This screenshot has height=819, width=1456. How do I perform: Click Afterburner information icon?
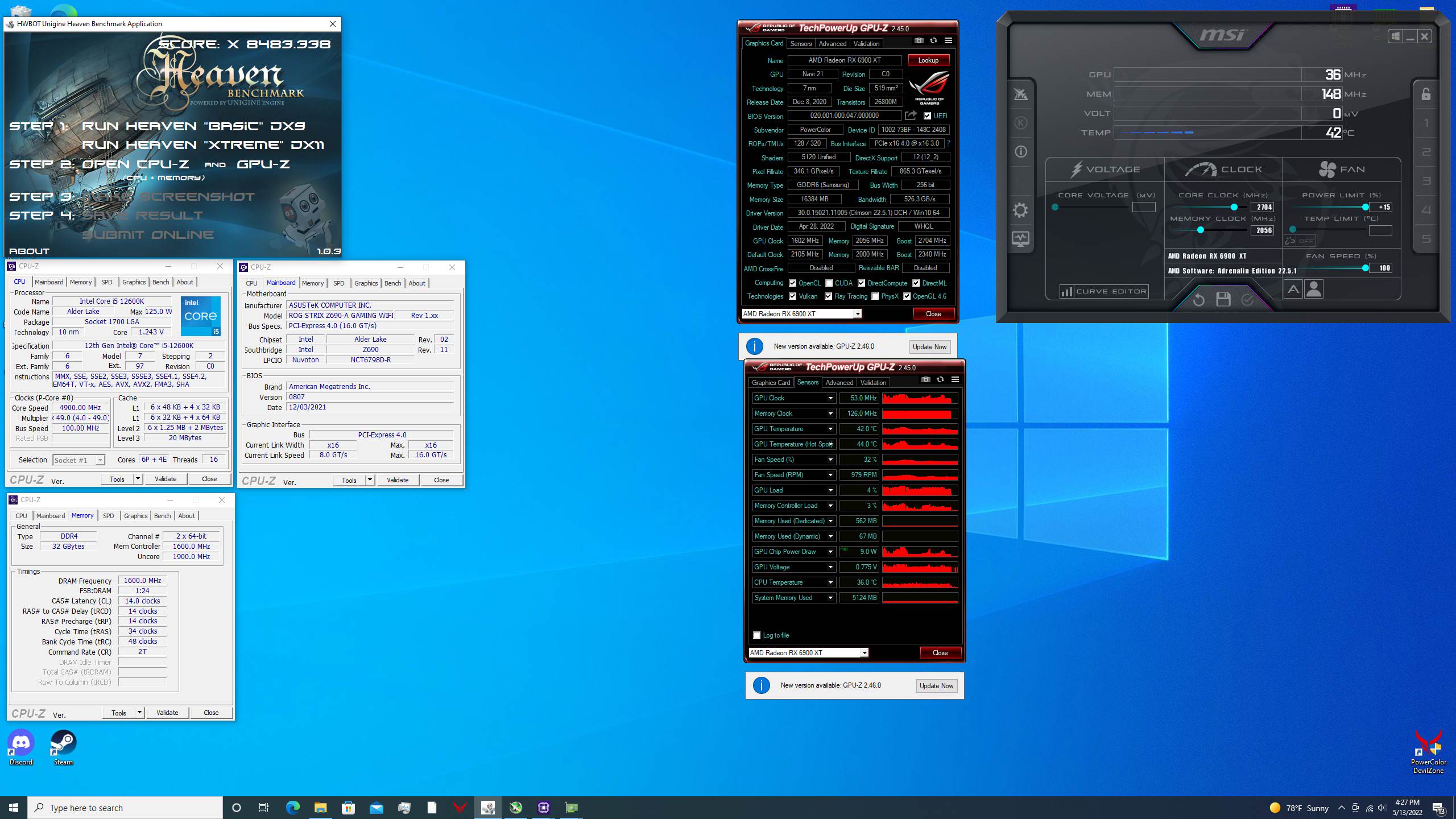coord(1021,152)
